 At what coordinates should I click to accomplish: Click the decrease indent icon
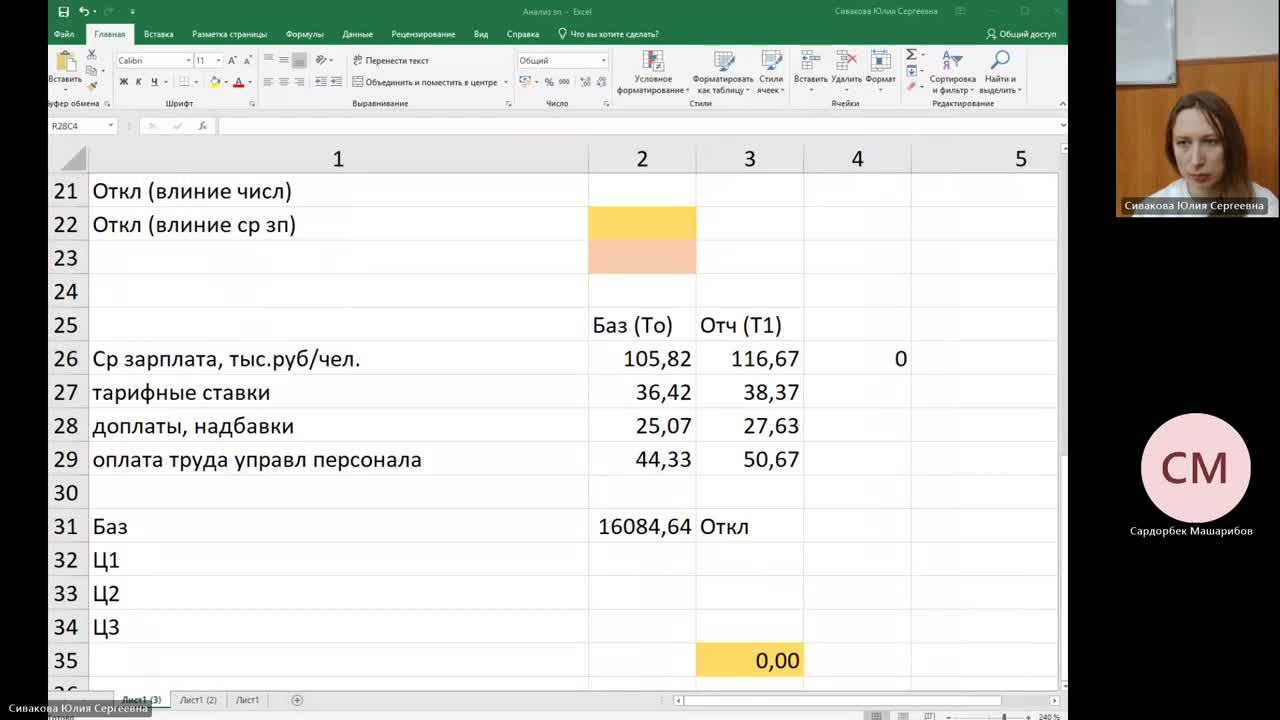point(320,82)
